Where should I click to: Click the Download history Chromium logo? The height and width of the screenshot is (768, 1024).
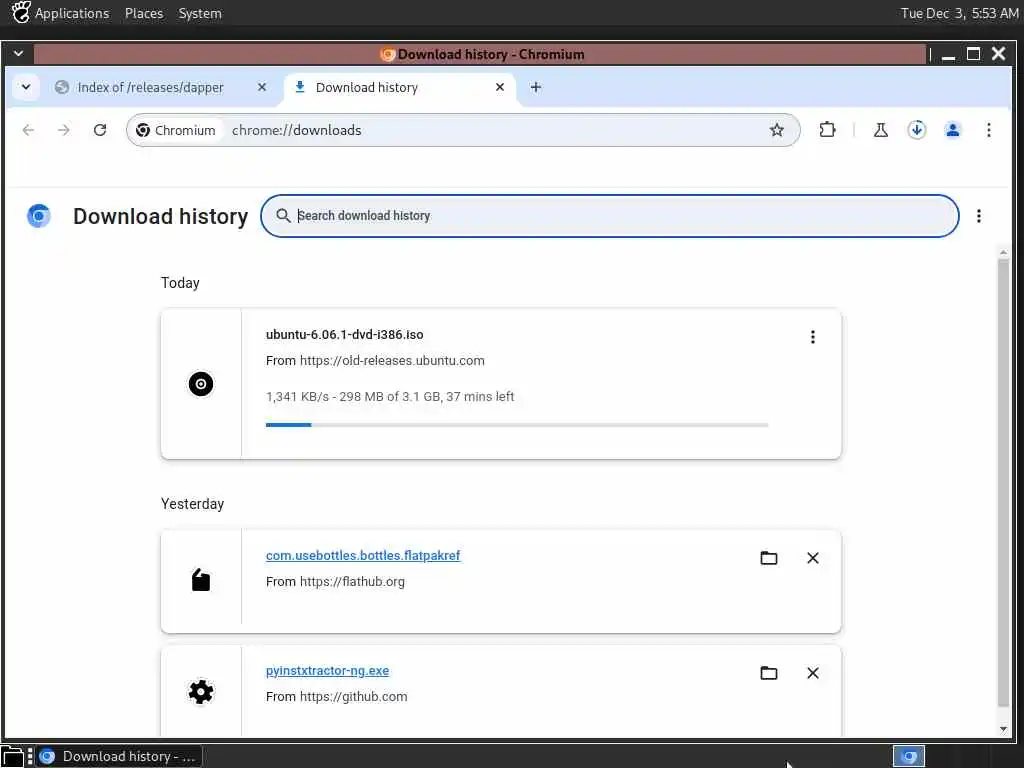pyautogui.click(x=39, y=216)
